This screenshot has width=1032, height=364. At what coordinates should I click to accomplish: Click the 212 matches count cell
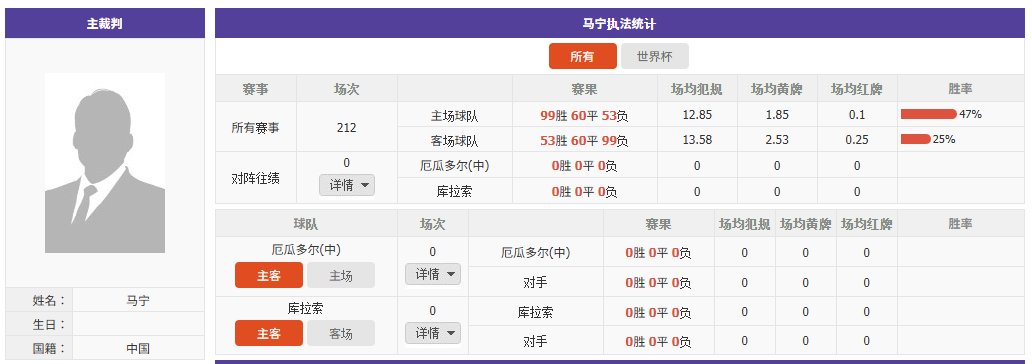(x=347, y=127)
